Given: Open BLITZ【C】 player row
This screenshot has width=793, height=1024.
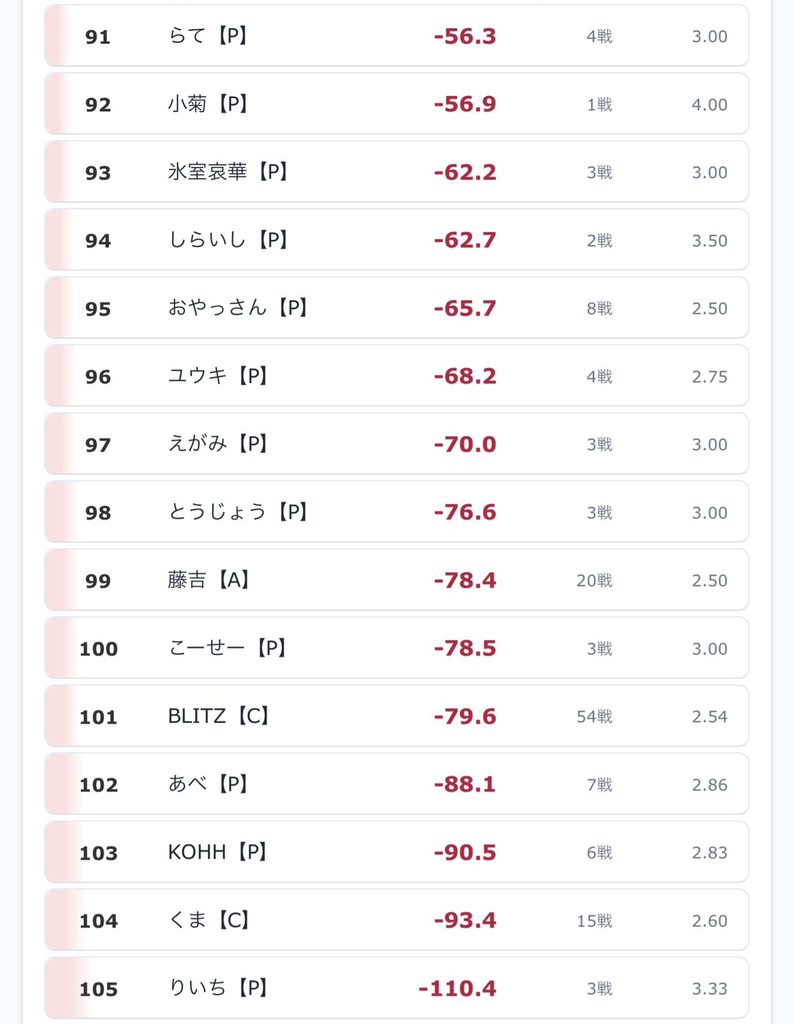Looking at the screenshot, I should (396, 716).
